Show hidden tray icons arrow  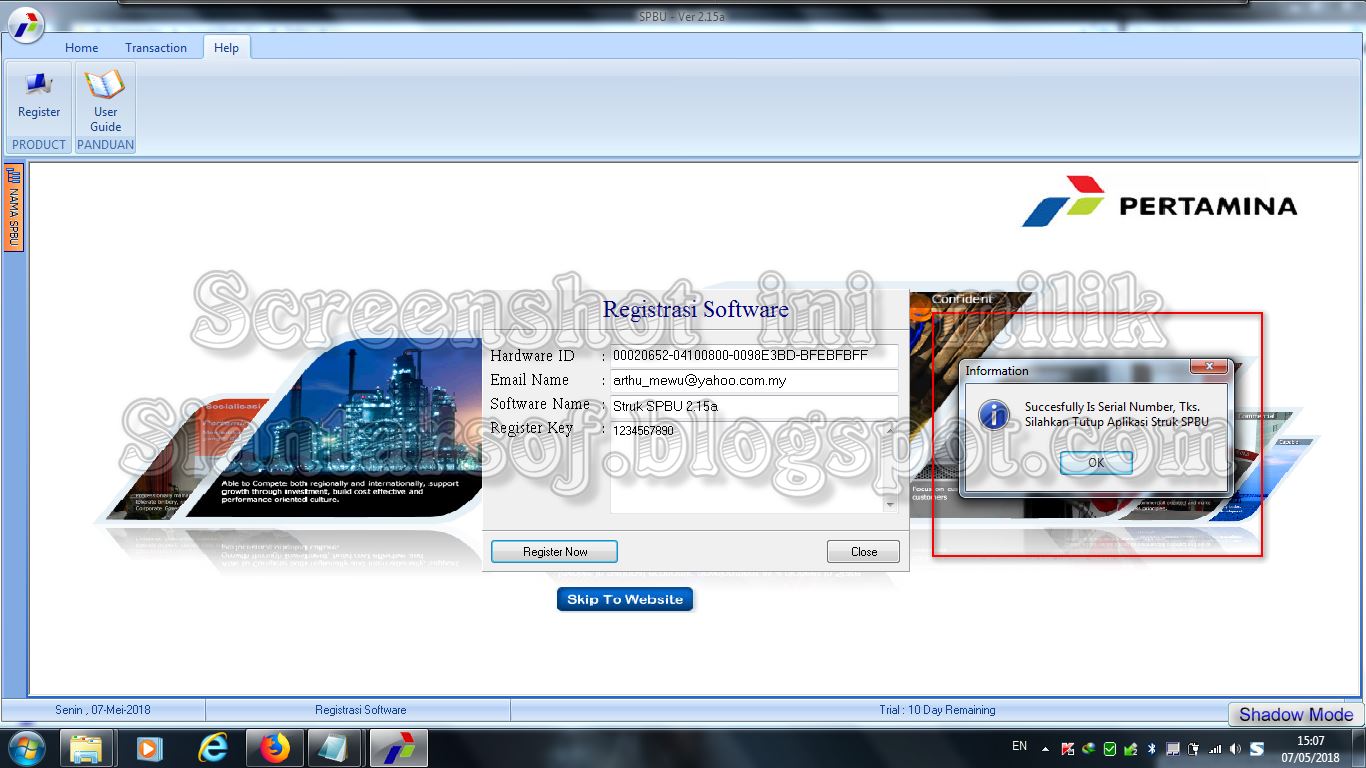[x=1046, y=748]
